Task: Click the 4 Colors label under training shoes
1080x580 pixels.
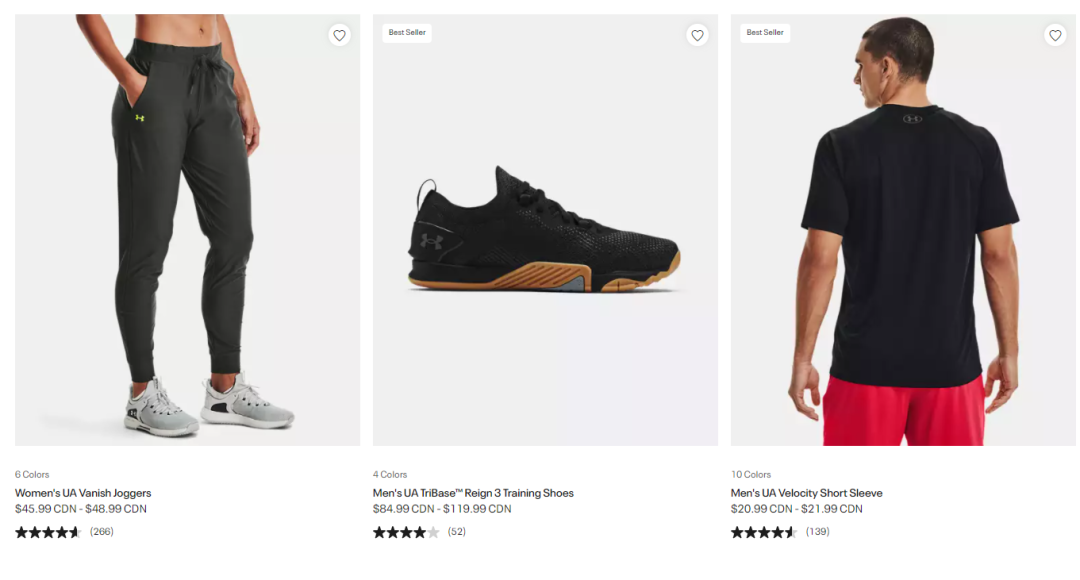Action: (x=390, y=475)
